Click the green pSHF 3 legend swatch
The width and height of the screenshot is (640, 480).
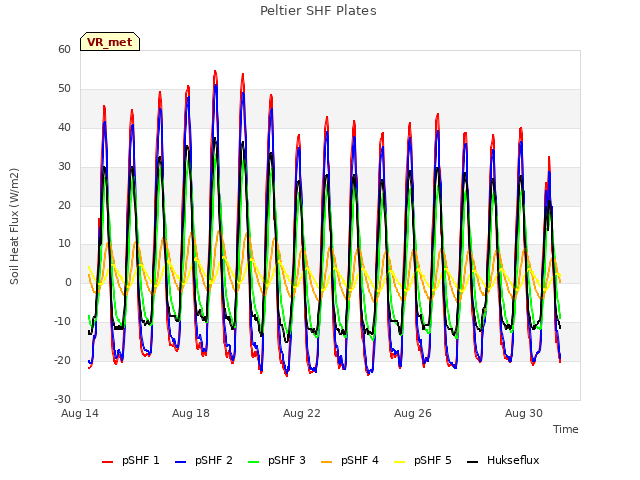[x=253, y=462]
